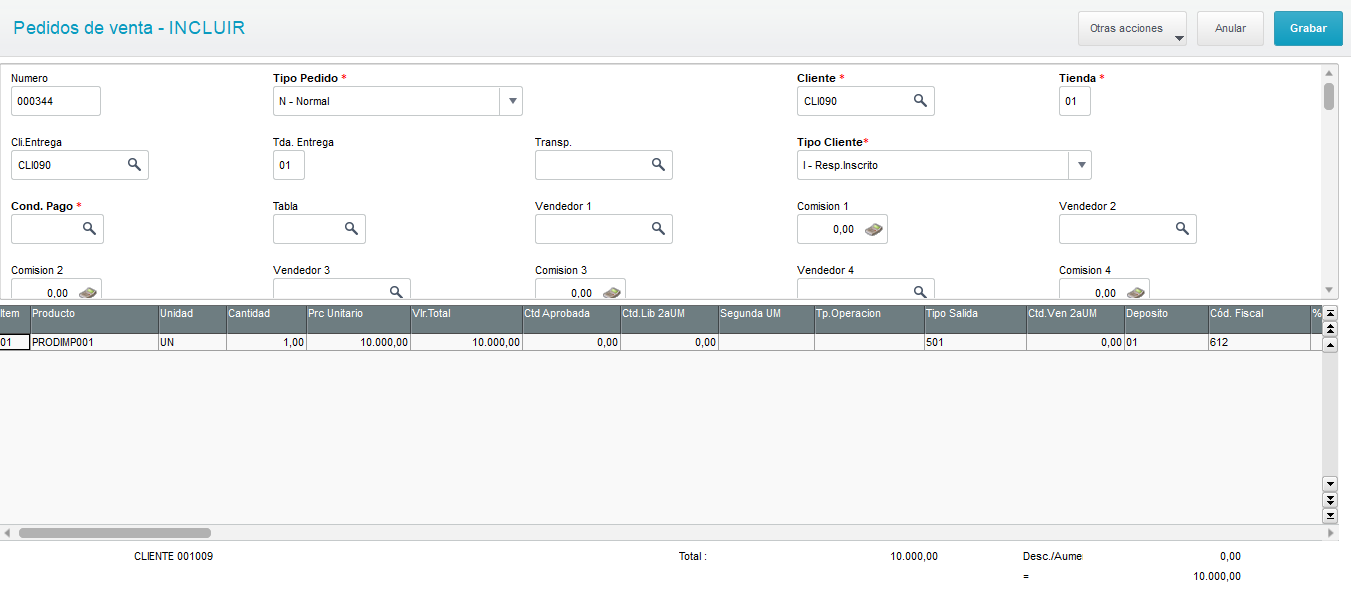Jump to last grid row arrow
This screenshot has width=1351, height=590.
[x=1330, y=516]
